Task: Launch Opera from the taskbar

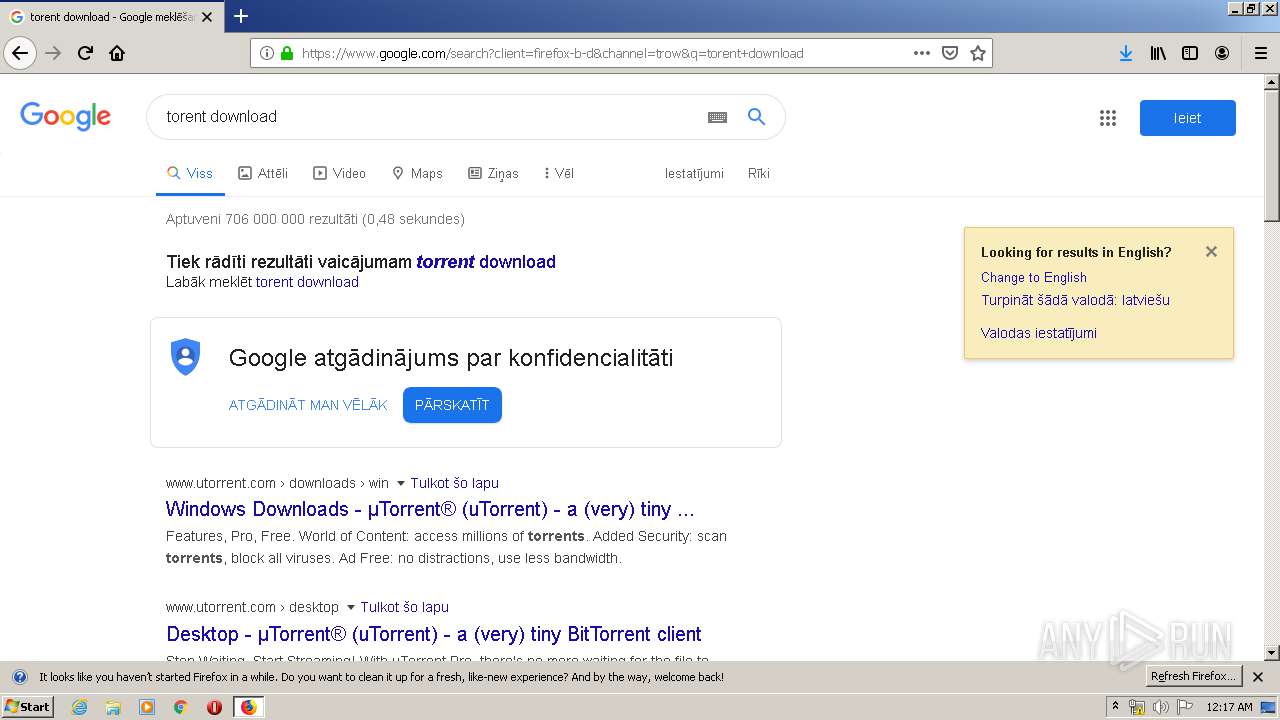Action: [x=214, y=707]
